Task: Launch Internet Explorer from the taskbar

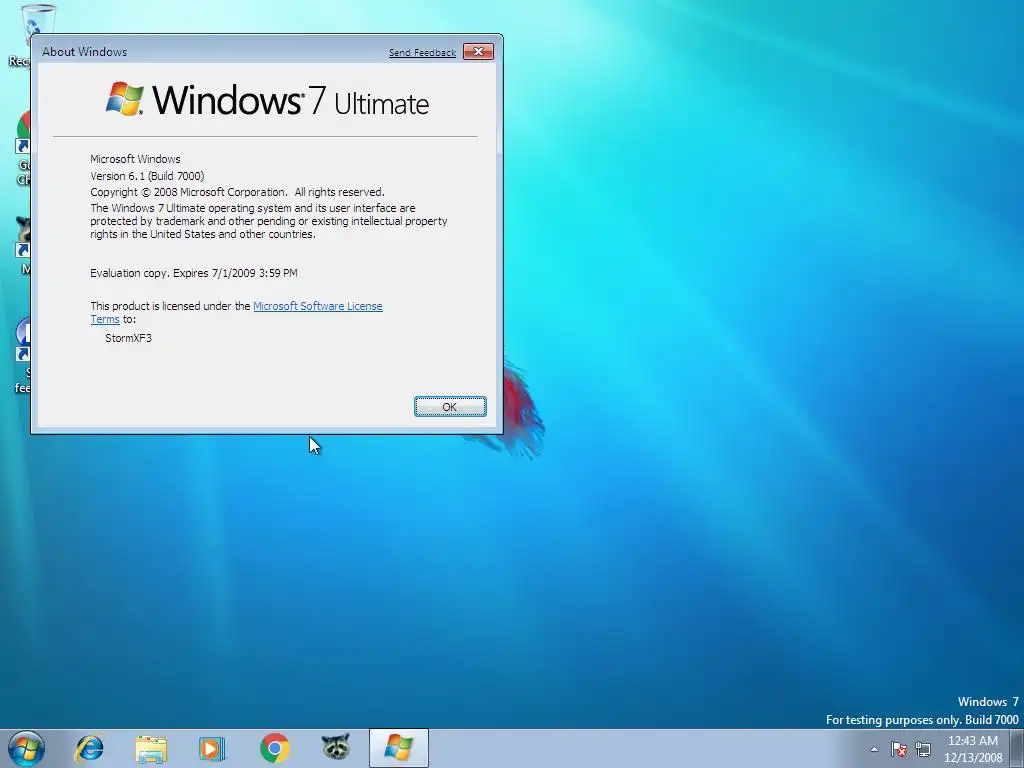Action: [x=89, y=748]
